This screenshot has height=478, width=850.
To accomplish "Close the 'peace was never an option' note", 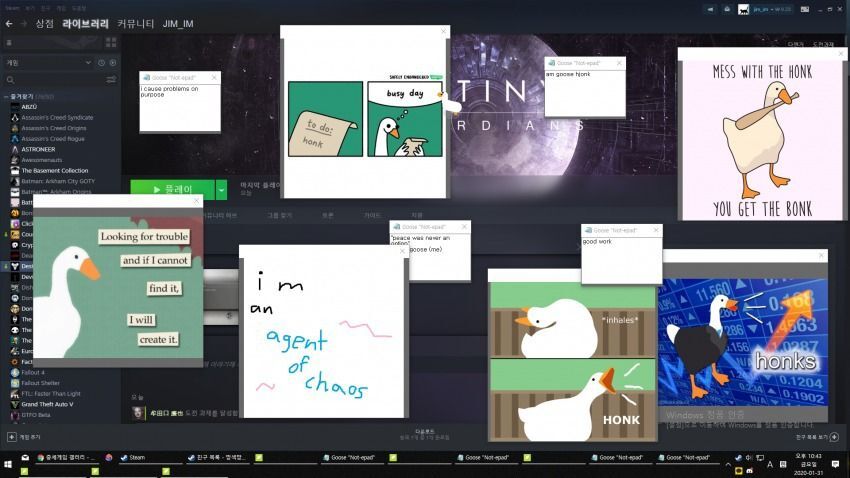I will pyautogui.click(x=464, y=227).
